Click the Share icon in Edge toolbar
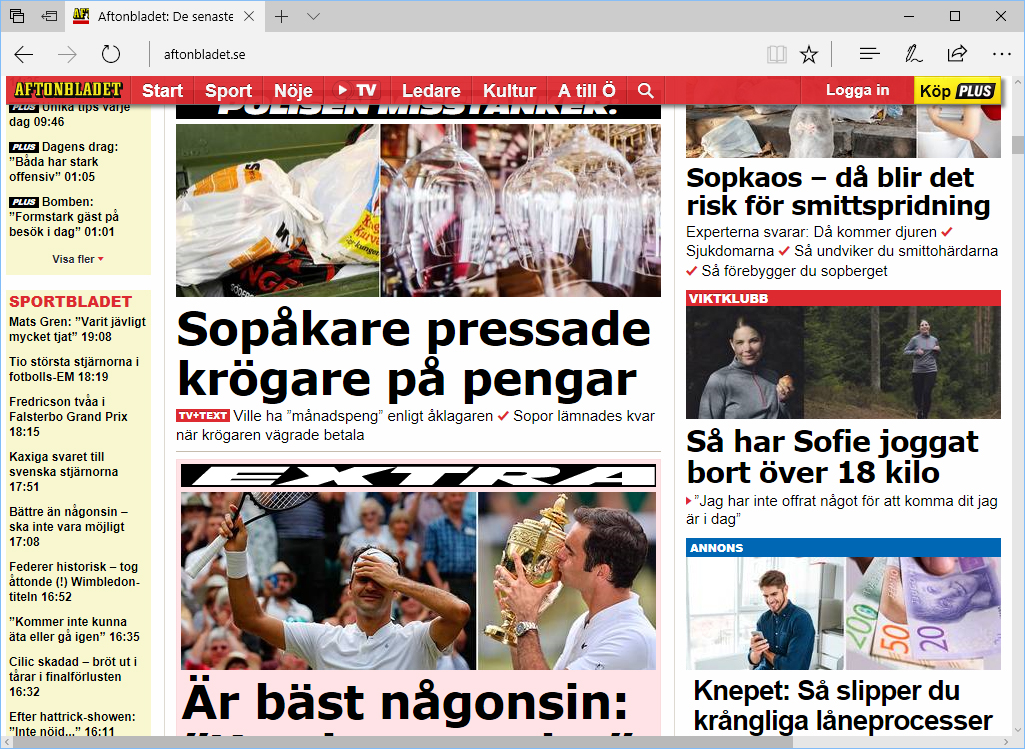The image size is (1025, 749). (957, 54)
